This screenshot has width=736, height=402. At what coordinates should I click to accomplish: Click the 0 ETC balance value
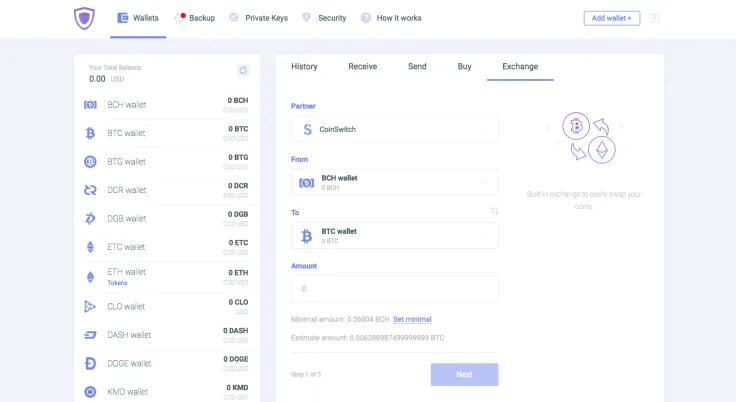coord(238,243)
